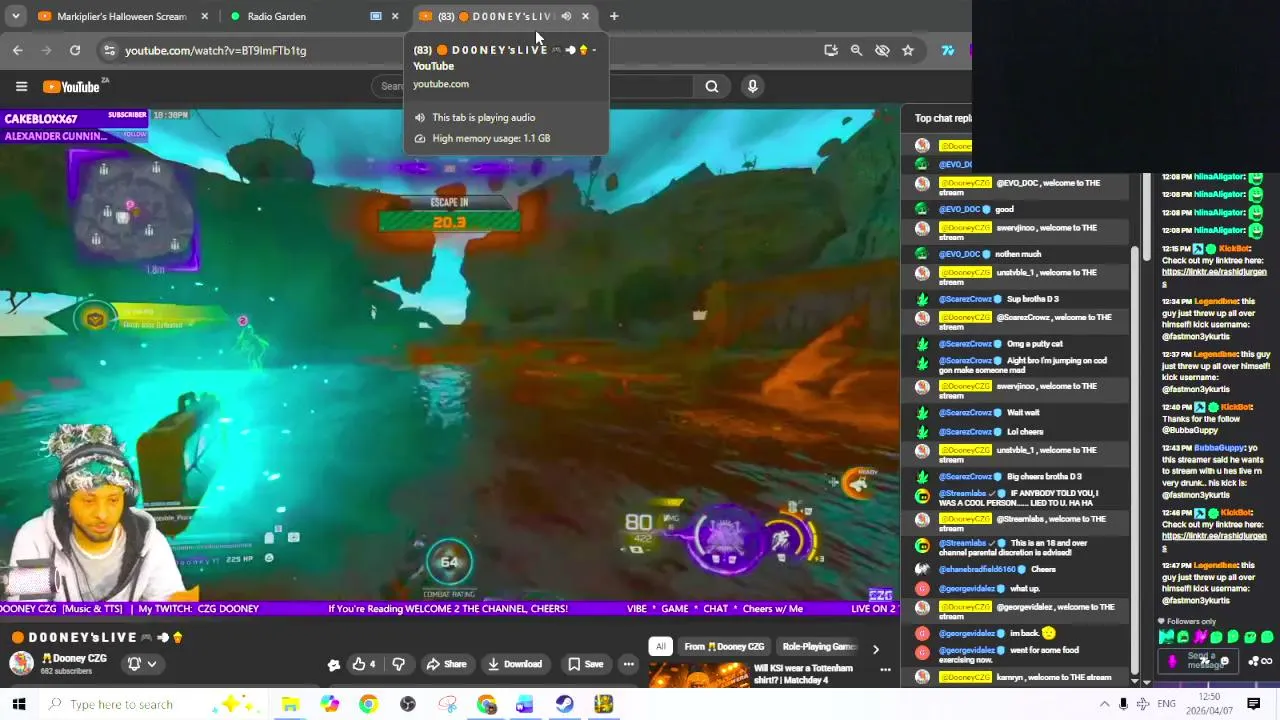
Task: Open the taskbar notification center icon
Action: coord(1253,704)
